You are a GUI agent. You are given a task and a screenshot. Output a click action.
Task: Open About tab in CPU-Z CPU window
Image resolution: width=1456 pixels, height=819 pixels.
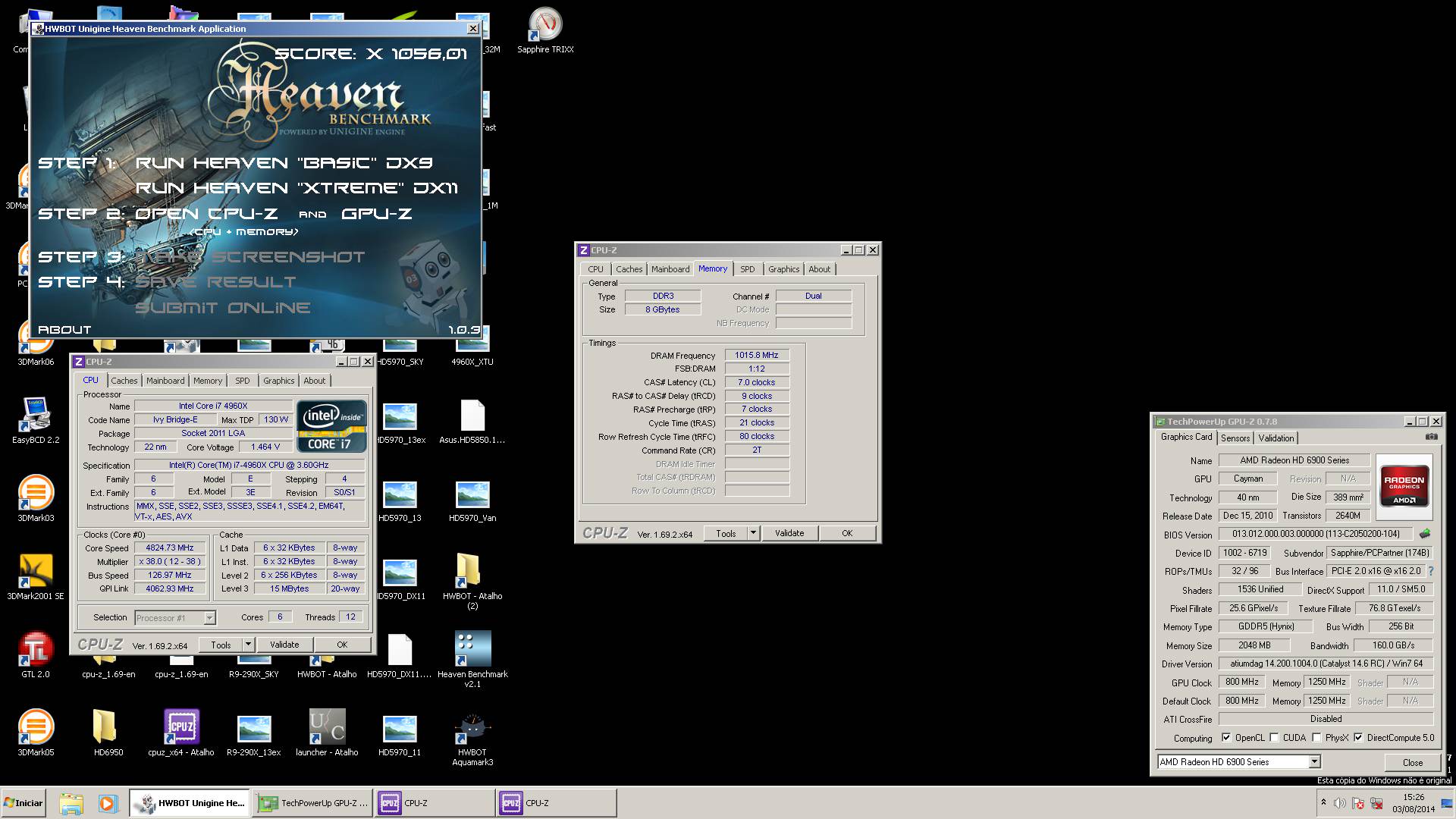click(315, 381)
